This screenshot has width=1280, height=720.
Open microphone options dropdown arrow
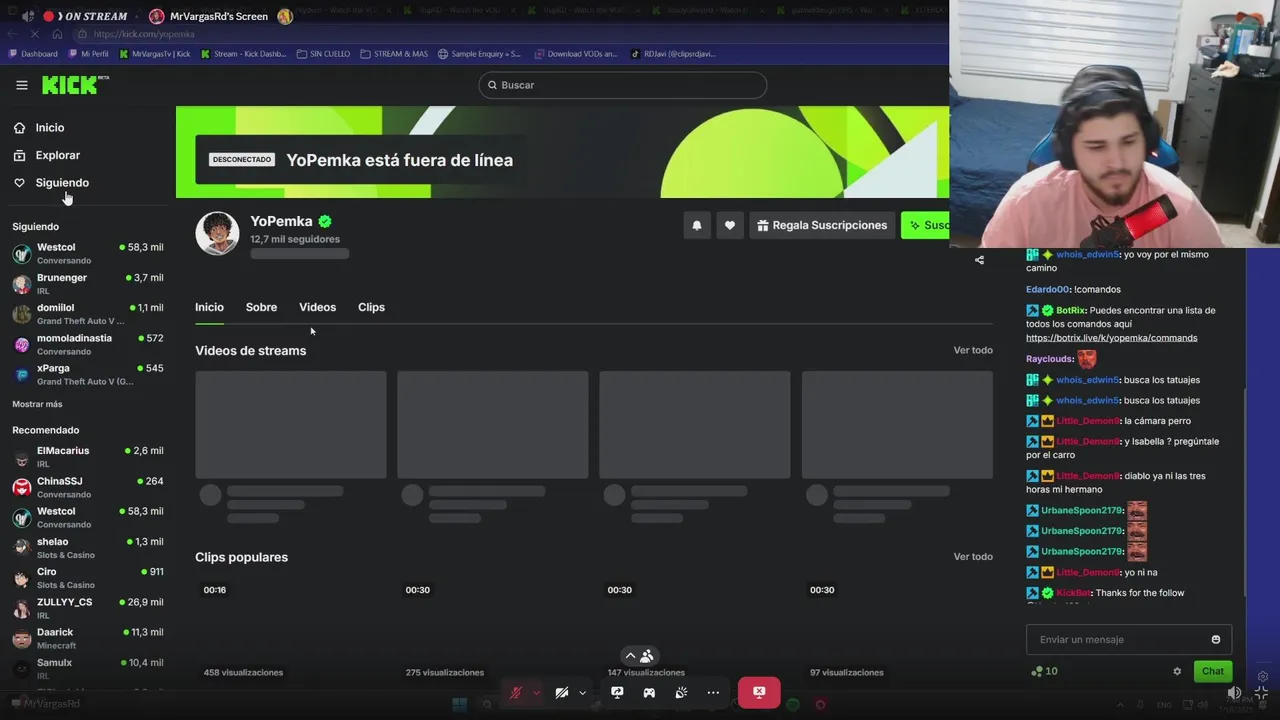click(x=537, y=692)
